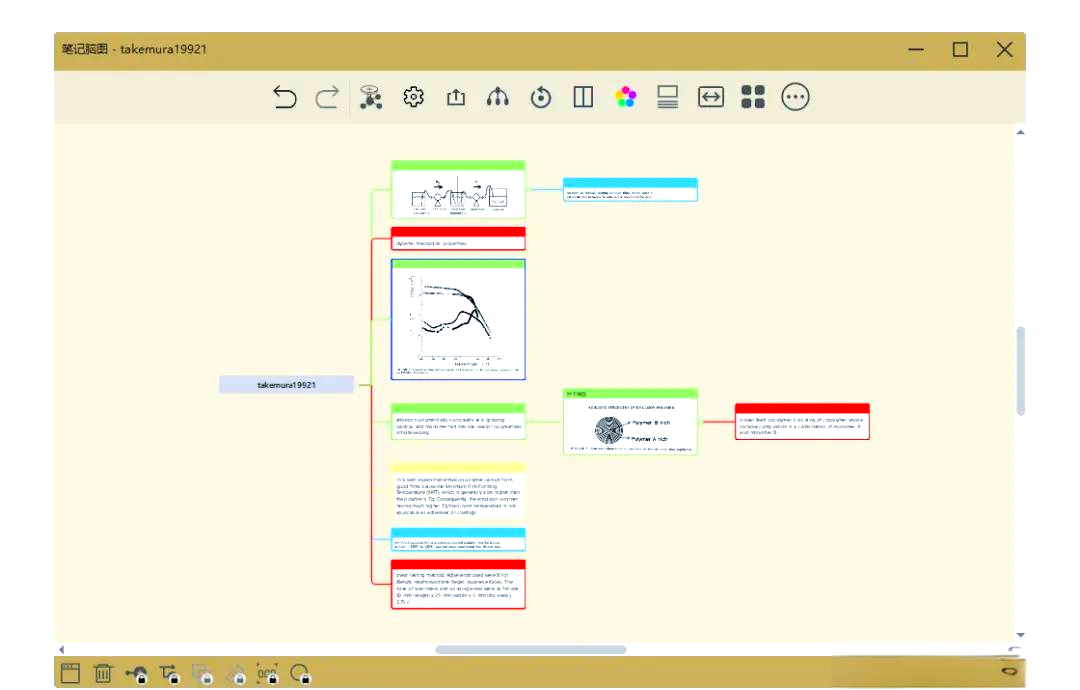The width and height of the screenshot is (1080, 690).
Task: Export the mind map via the share icon
Action: point(455,97)
